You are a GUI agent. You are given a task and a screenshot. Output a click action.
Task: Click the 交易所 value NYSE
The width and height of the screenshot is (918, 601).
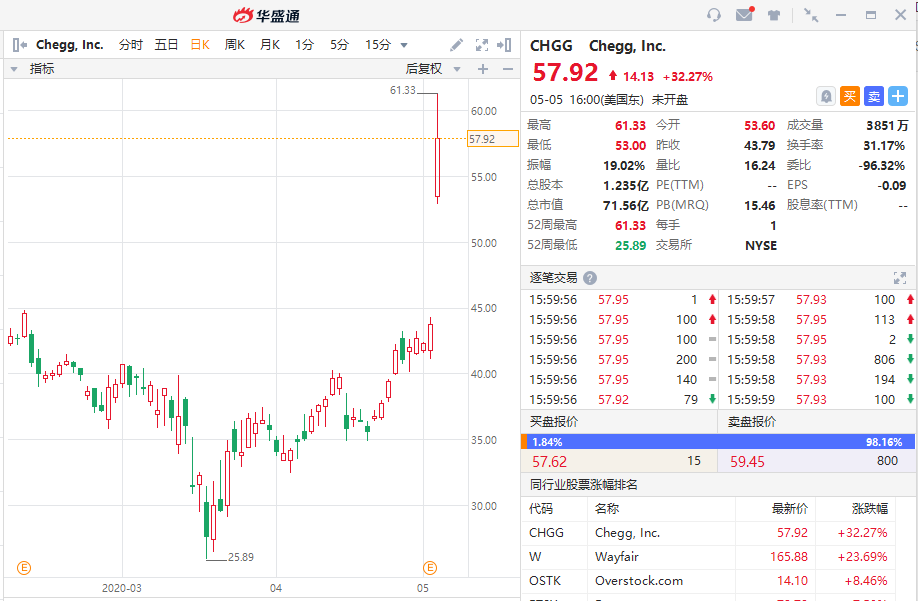coord(761,246)
